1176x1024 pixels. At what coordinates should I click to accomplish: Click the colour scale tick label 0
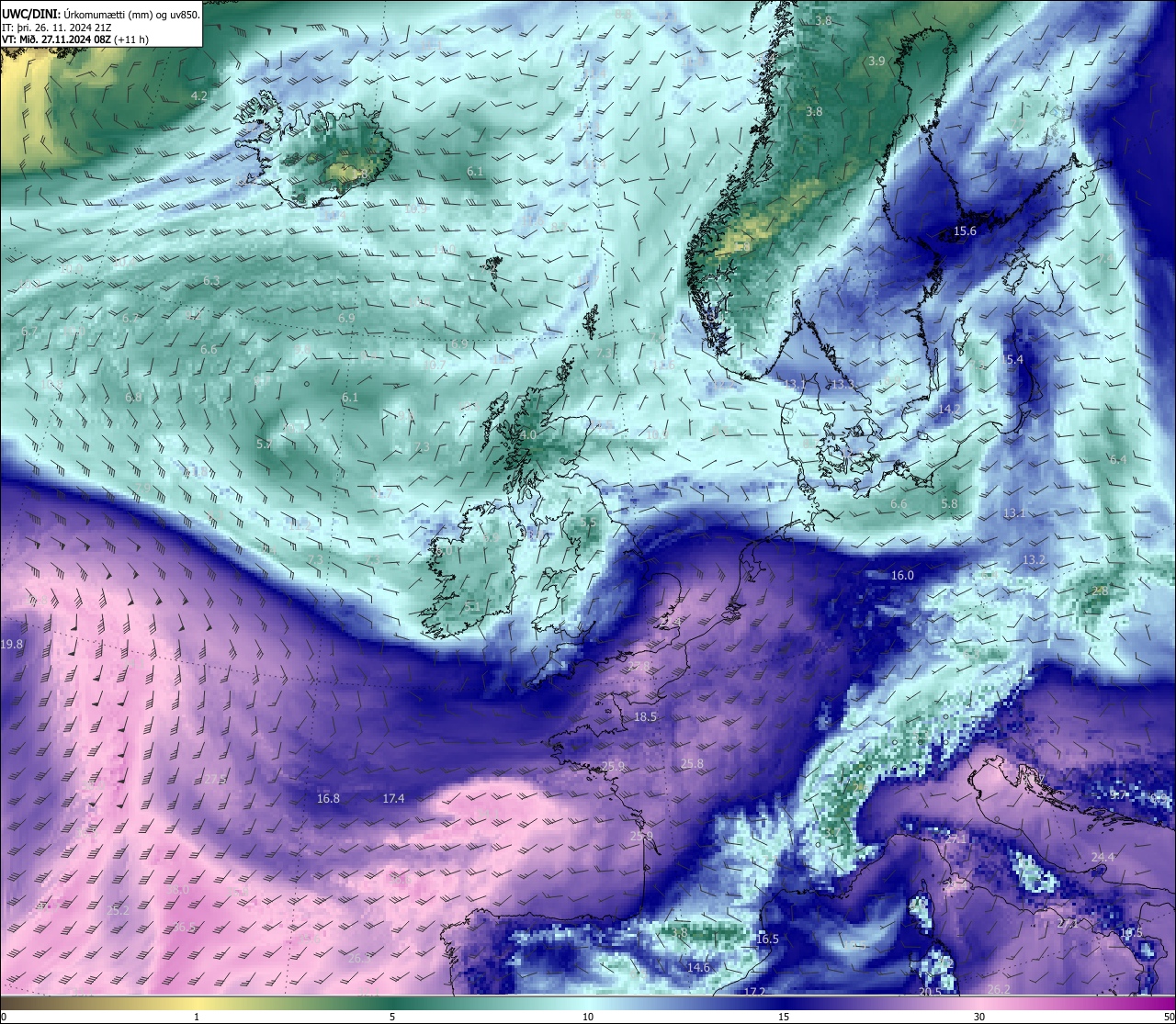[x=3, y=1017]
